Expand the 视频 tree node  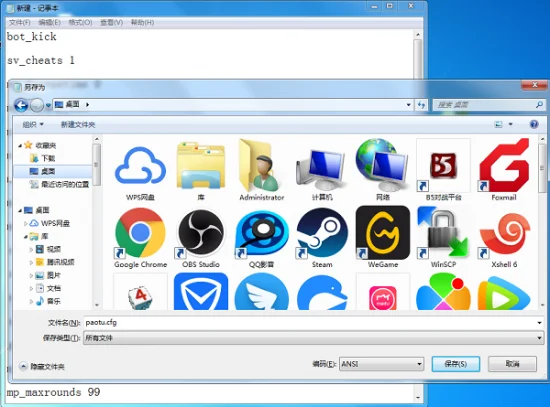(x=31, y=249)
